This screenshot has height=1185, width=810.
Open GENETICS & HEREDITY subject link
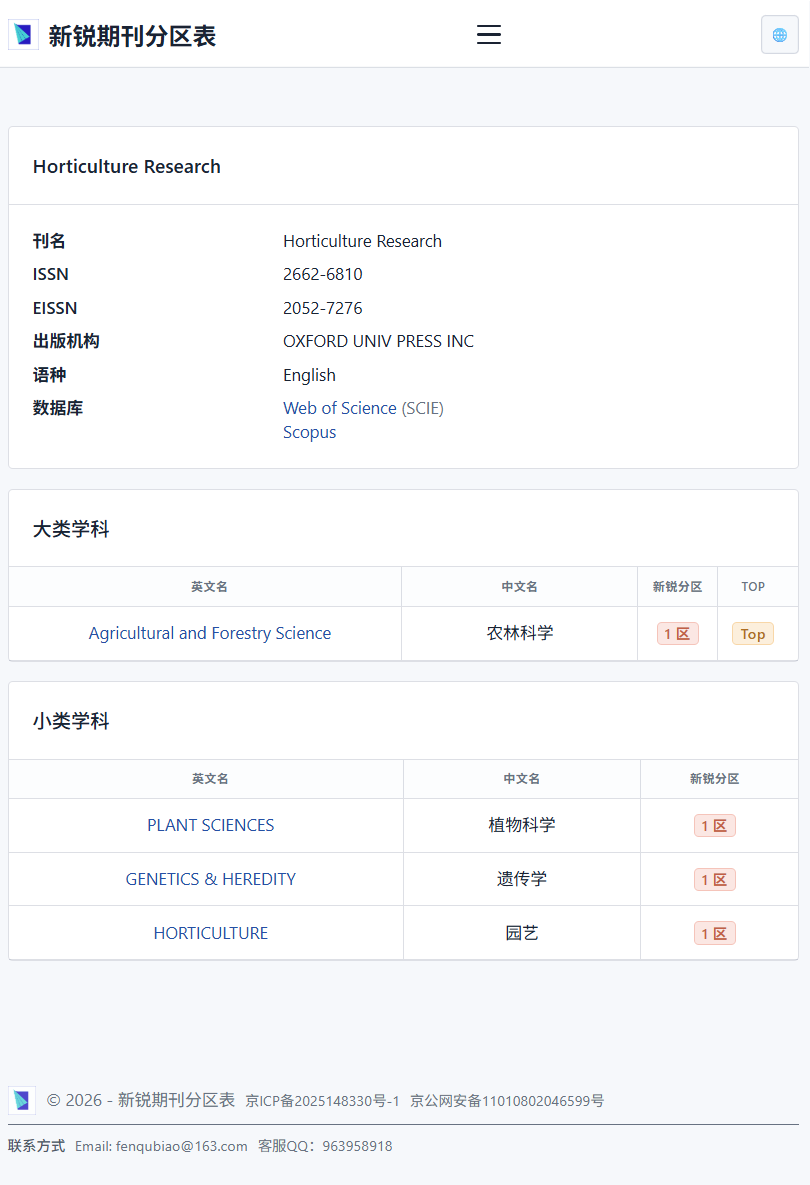point(210,879)
